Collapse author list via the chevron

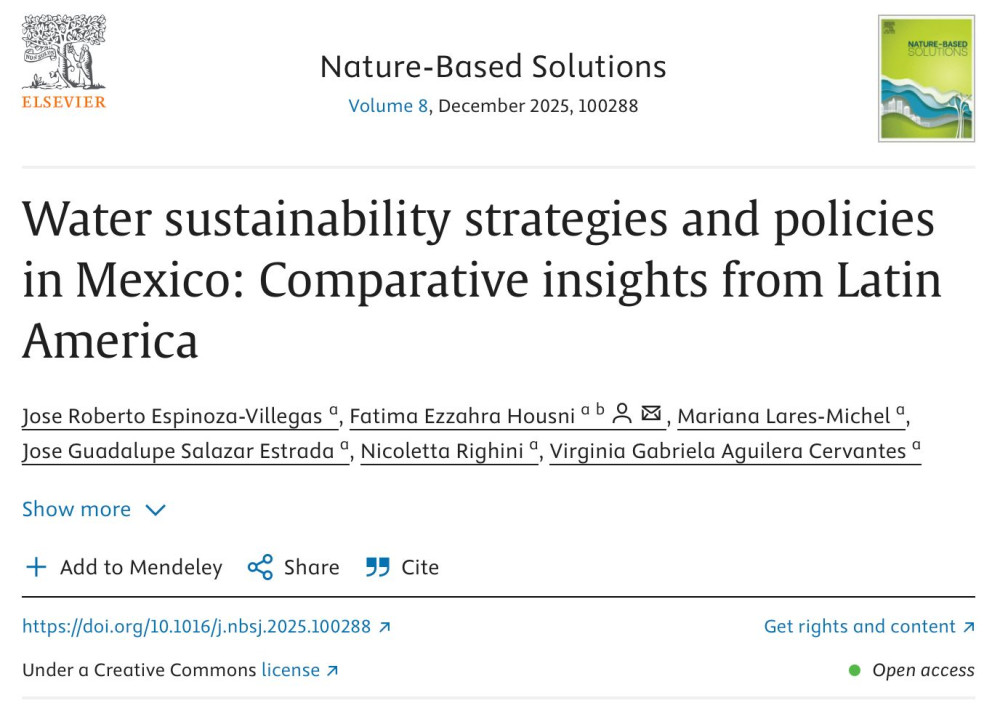156,510
